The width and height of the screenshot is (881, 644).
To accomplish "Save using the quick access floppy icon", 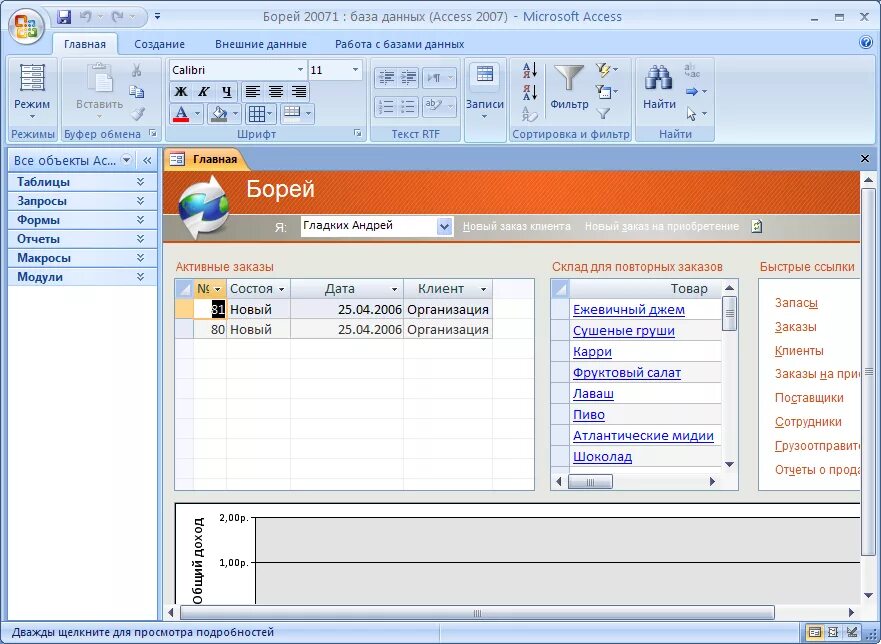I will 64,17.
